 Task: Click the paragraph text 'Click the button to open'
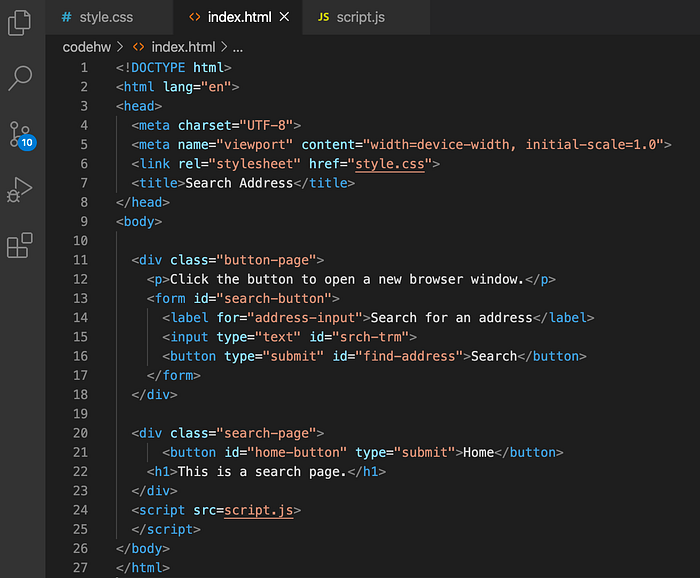[x=262, y=279]
